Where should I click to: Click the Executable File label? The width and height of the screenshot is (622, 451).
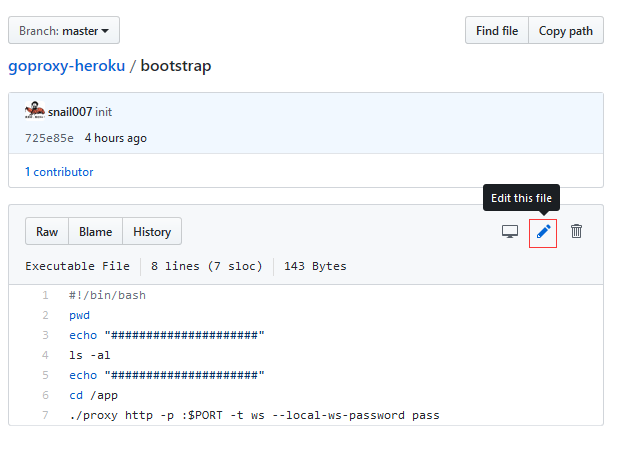(77, 266)
